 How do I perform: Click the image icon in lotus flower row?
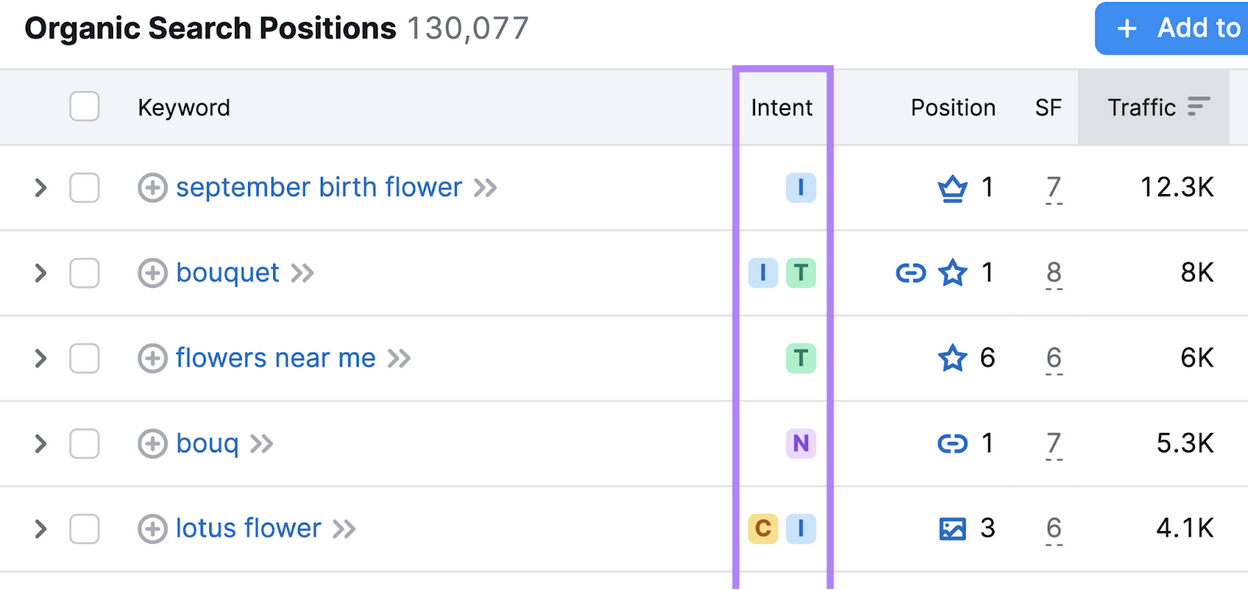click(952, 528)
